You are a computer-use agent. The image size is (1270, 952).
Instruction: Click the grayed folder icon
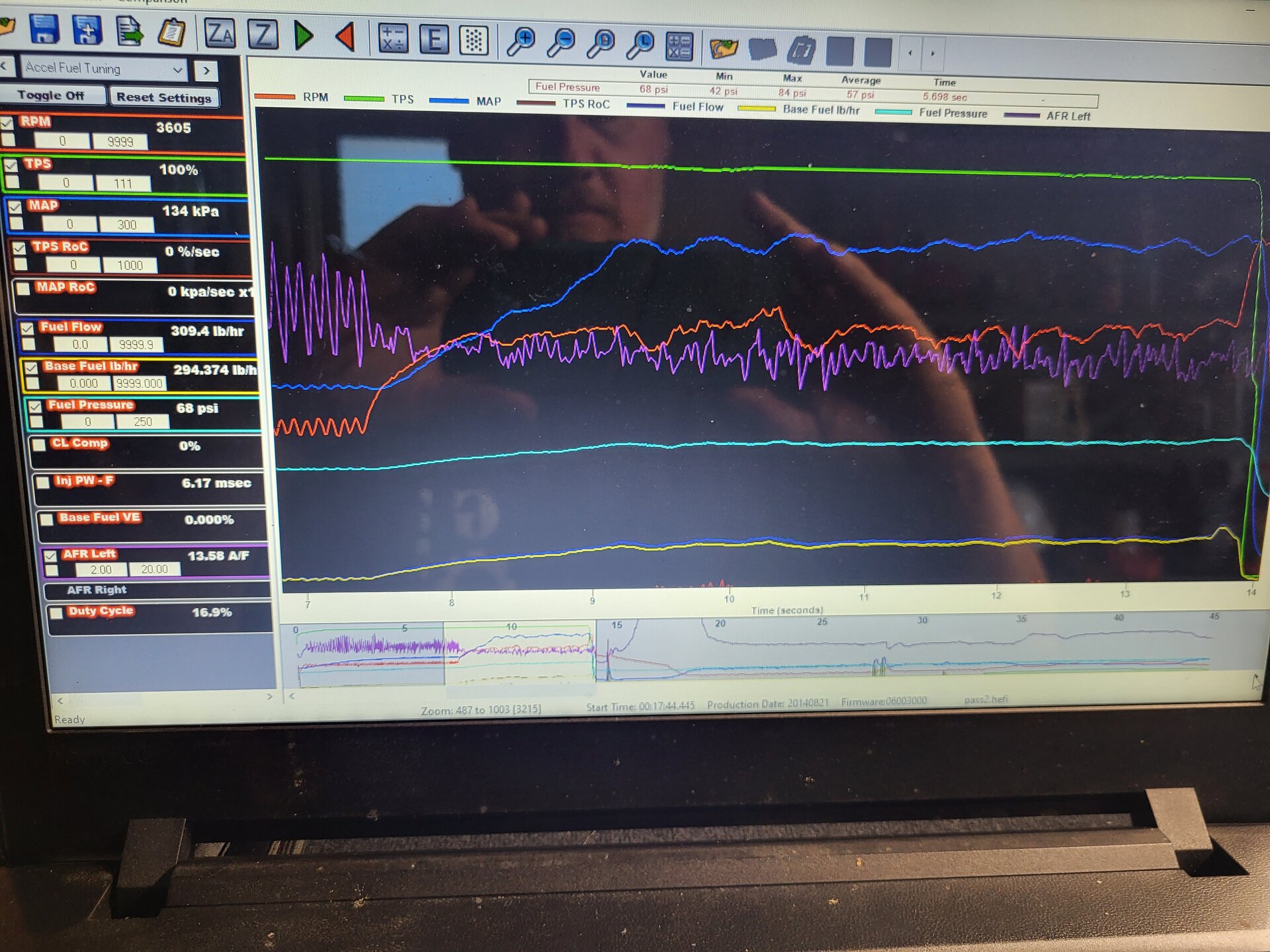coord(762,49)
